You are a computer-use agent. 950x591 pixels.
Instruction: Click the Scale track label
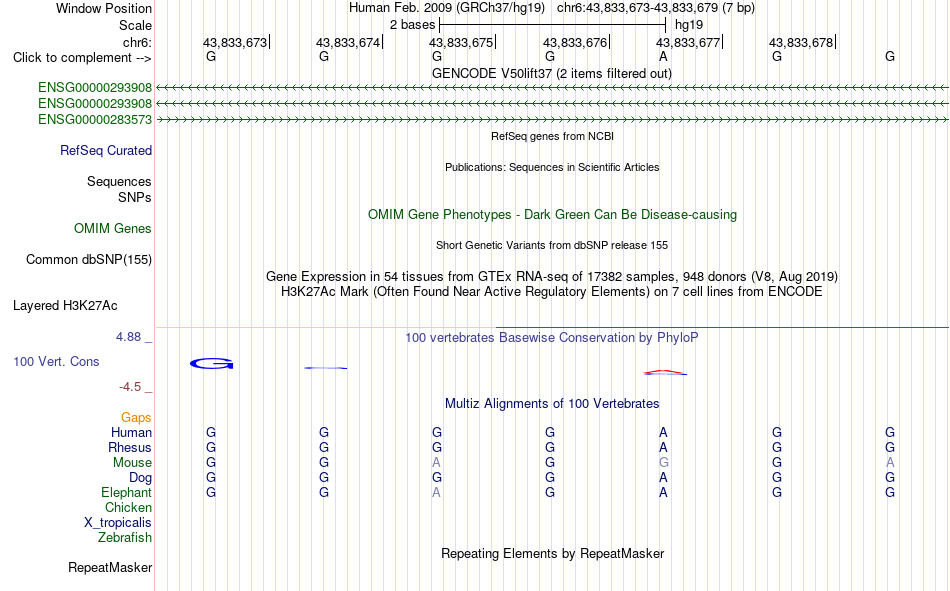click(135, 25)
